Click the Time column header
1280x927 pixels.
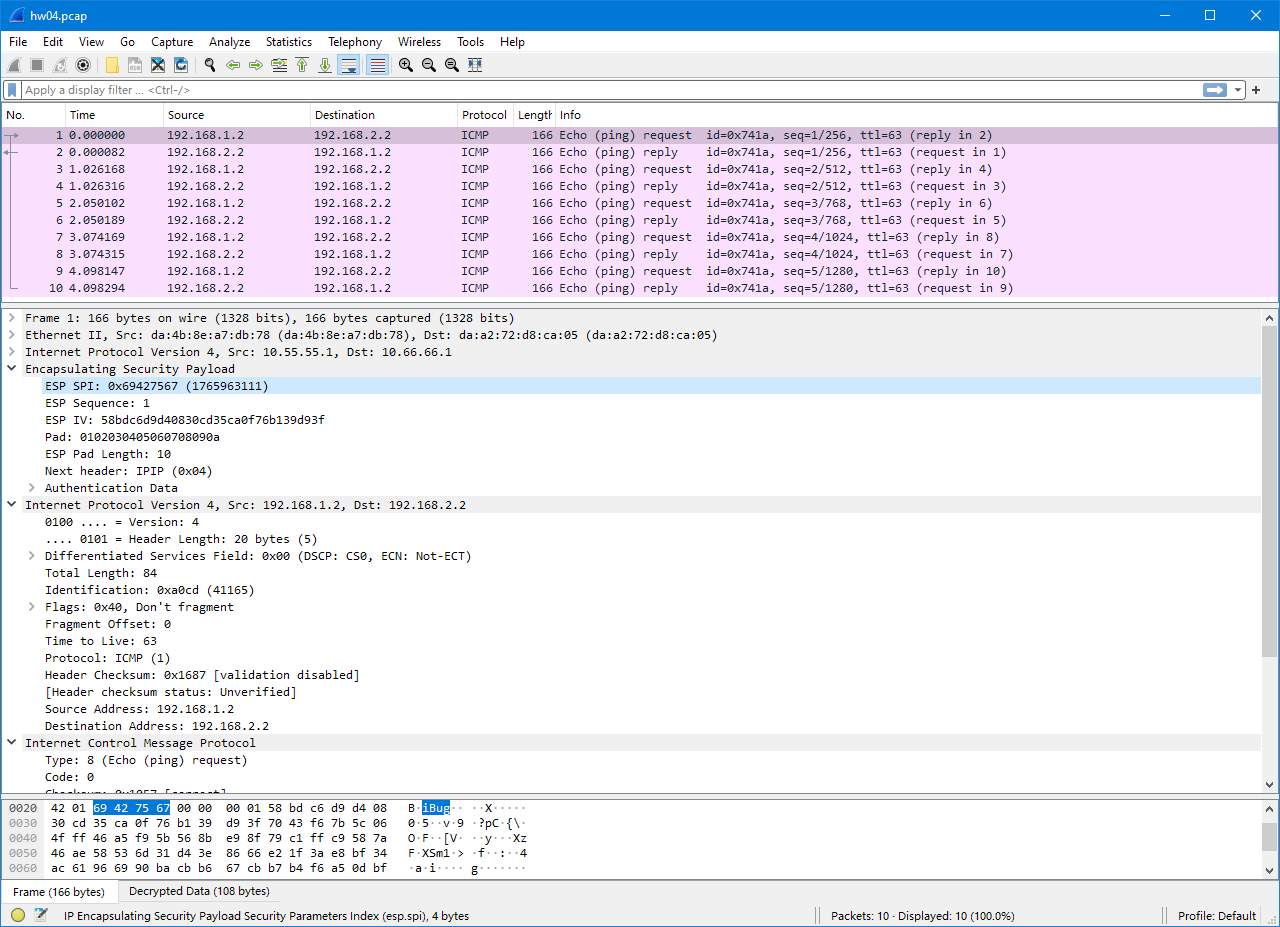(114, 115)
